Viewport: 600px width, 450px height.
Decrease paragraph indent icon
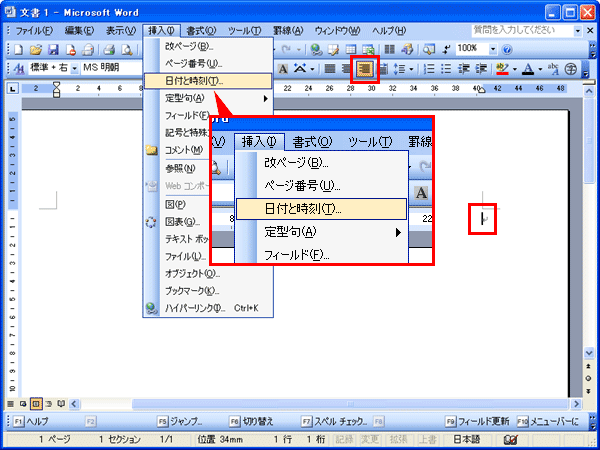464,69
